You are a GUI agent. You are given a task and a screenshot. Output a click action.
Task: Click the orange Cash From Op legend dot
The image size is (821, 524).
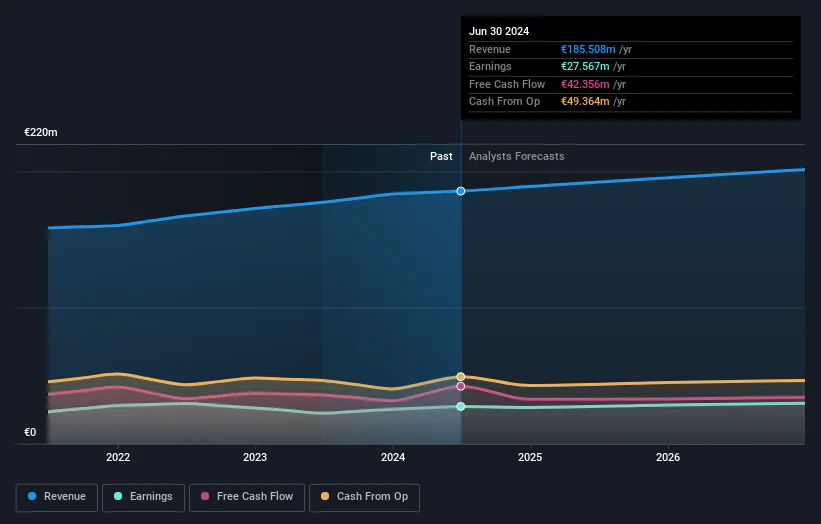point(325,496)
